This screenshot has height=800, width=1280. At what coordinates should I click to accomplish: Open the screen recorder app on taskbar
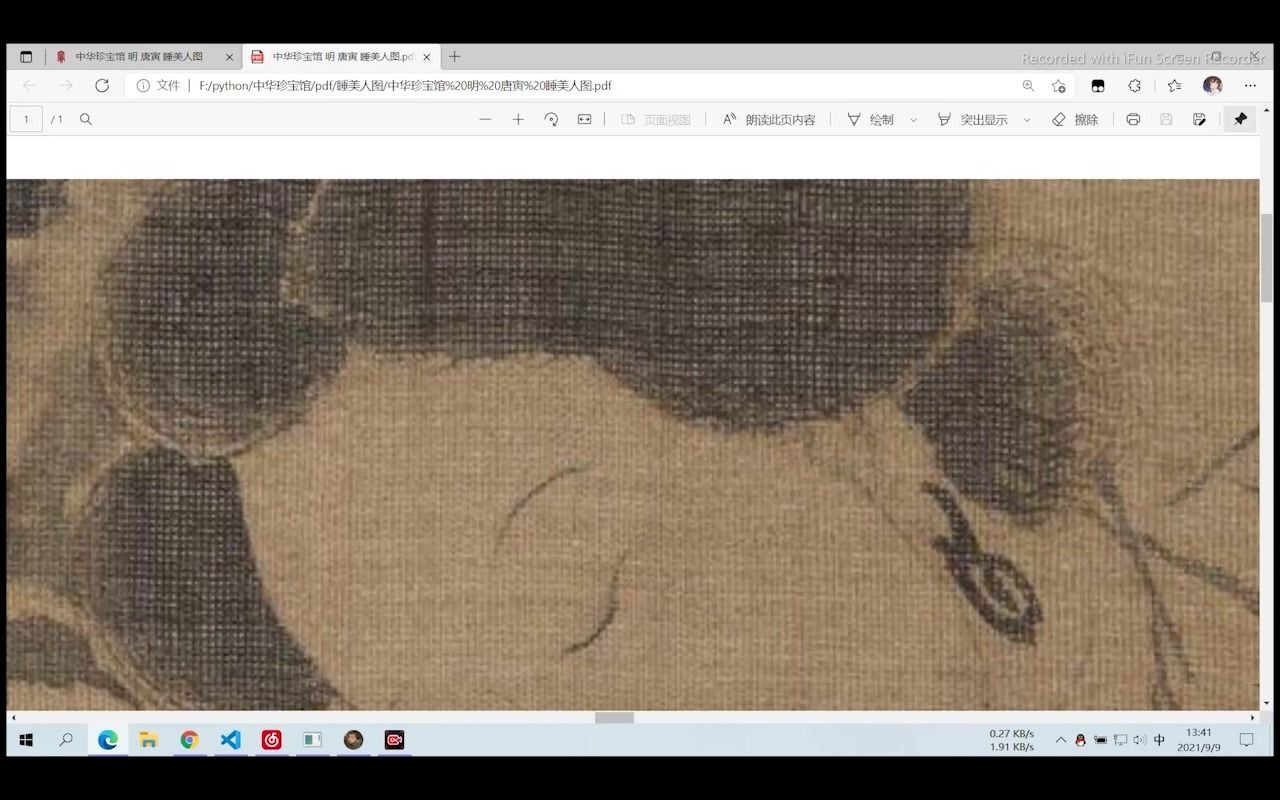394,740
